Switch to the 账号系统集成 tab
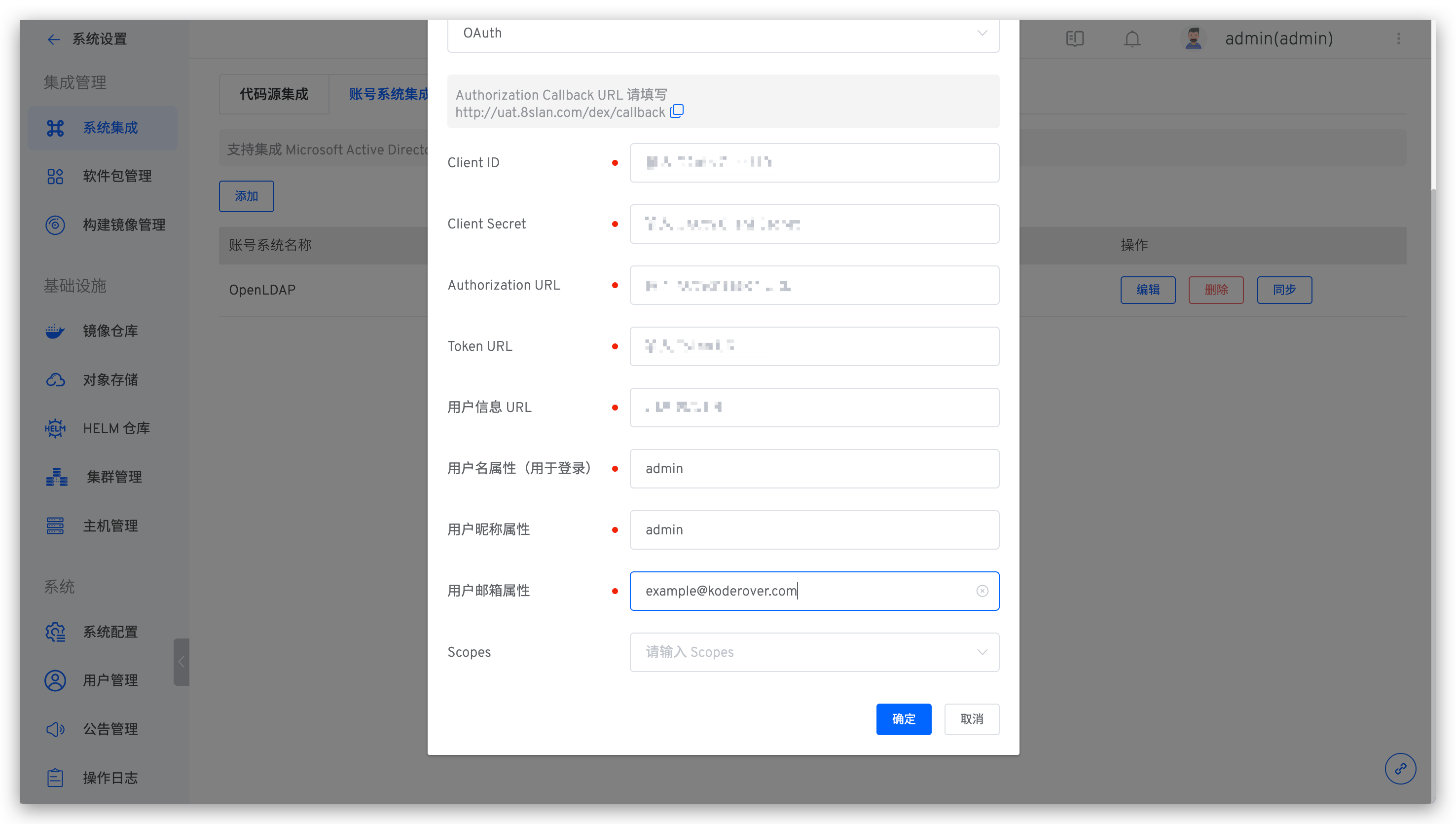 coord(389,94)
